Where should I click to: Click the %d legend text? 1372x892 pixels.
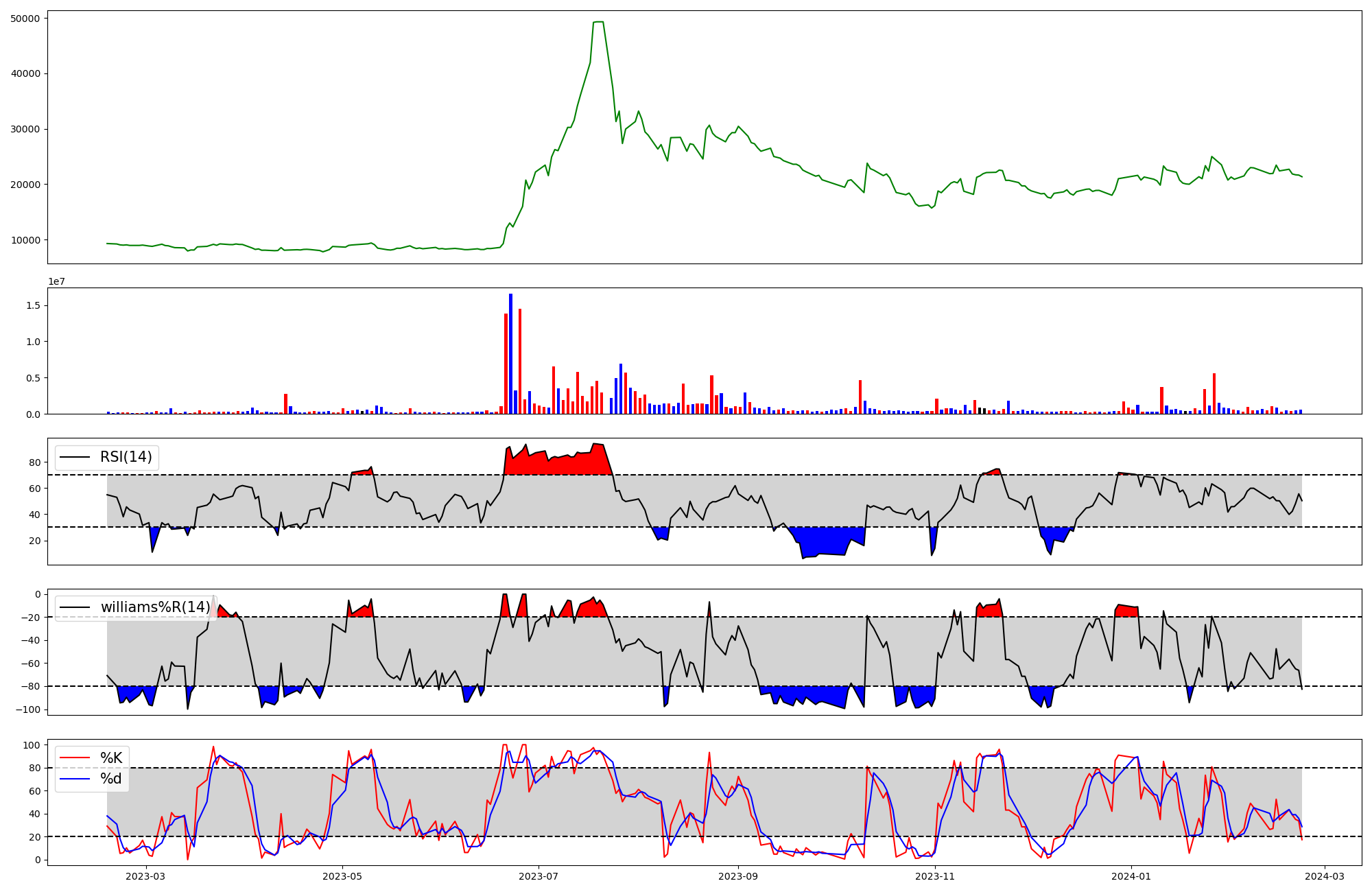click(111, 779)
